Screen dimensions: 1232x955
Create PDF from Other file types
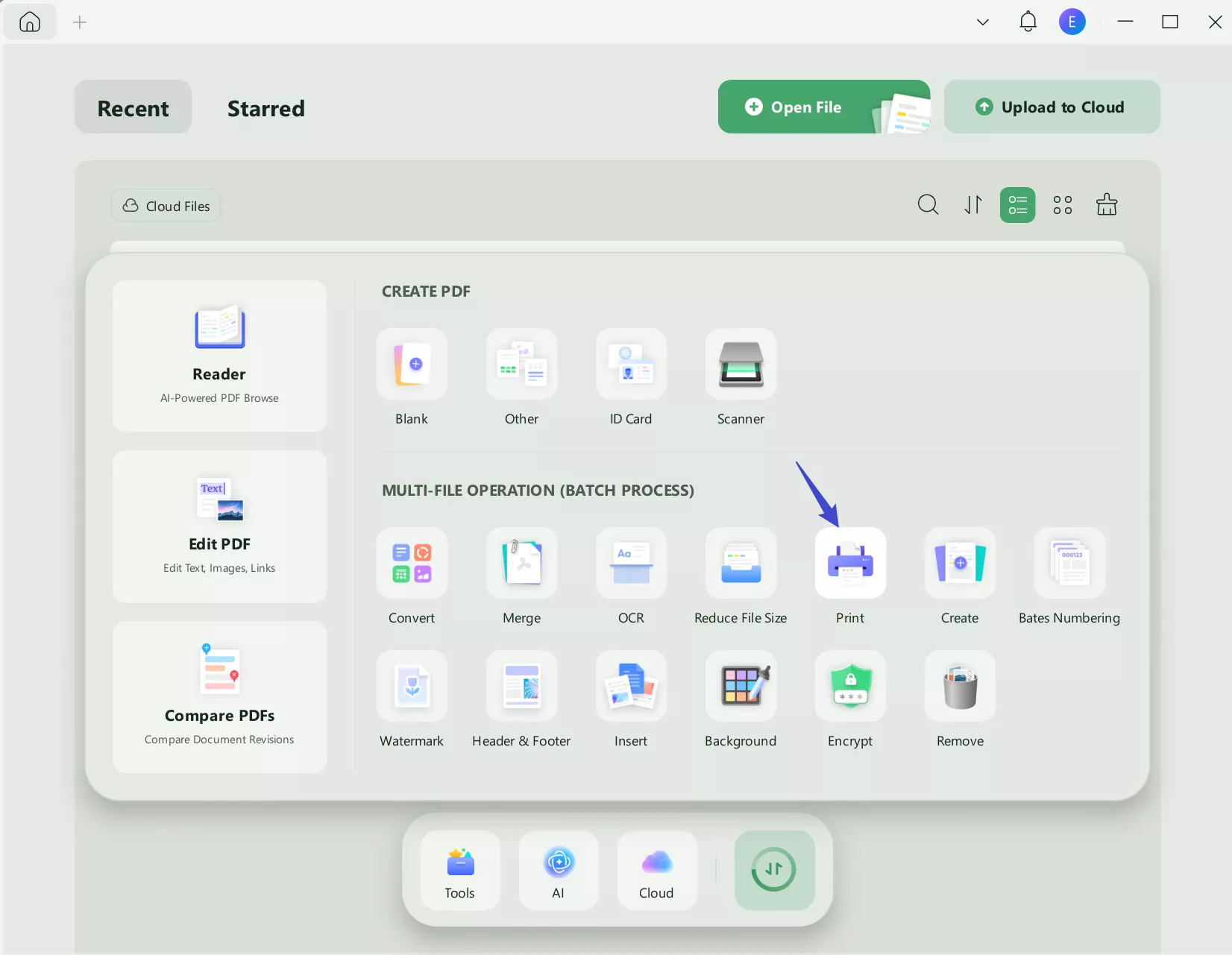click(521, 364)
